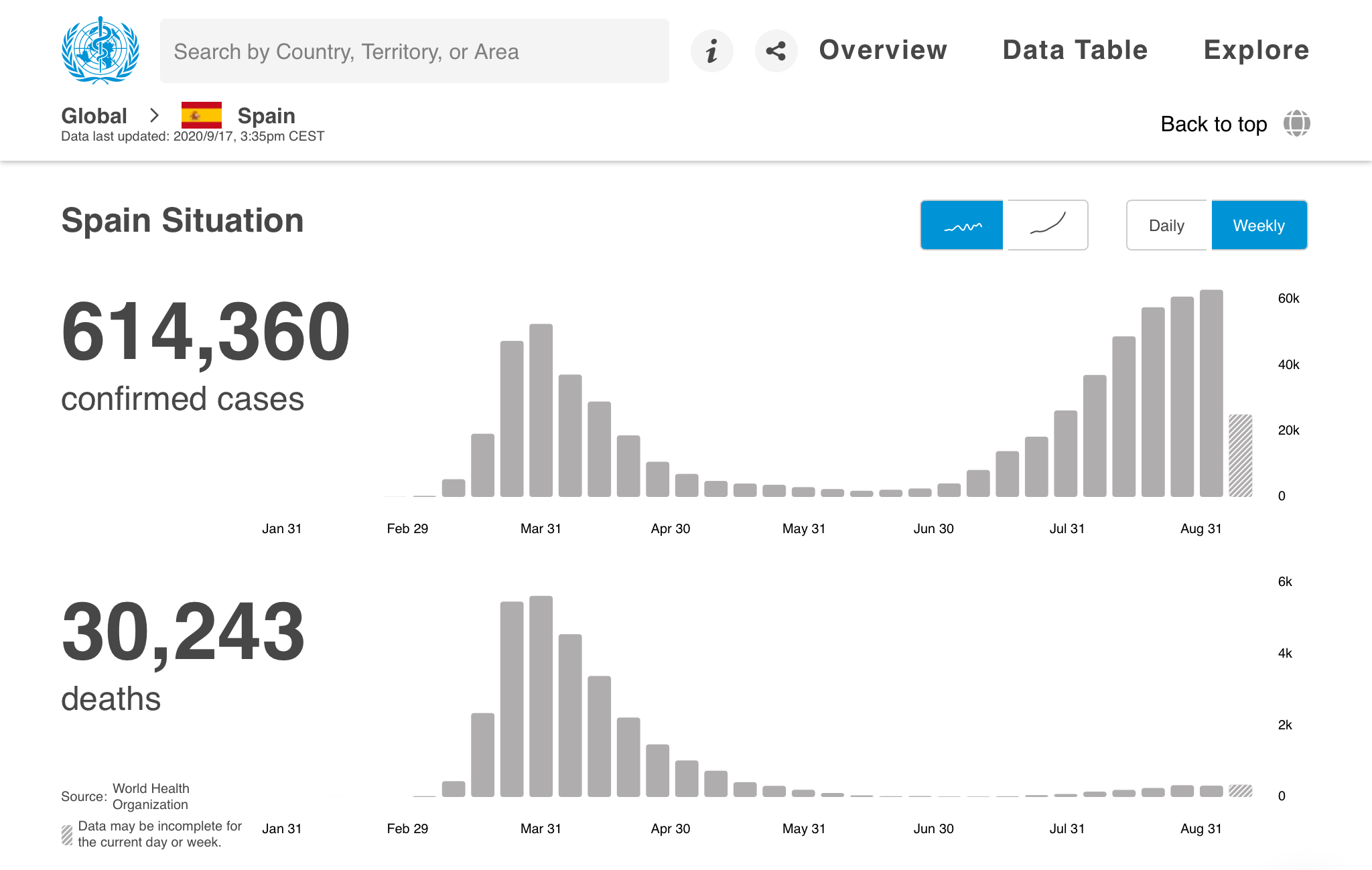
Task: Click the hatched current-week deaths bar
Action: (1240, 790)
